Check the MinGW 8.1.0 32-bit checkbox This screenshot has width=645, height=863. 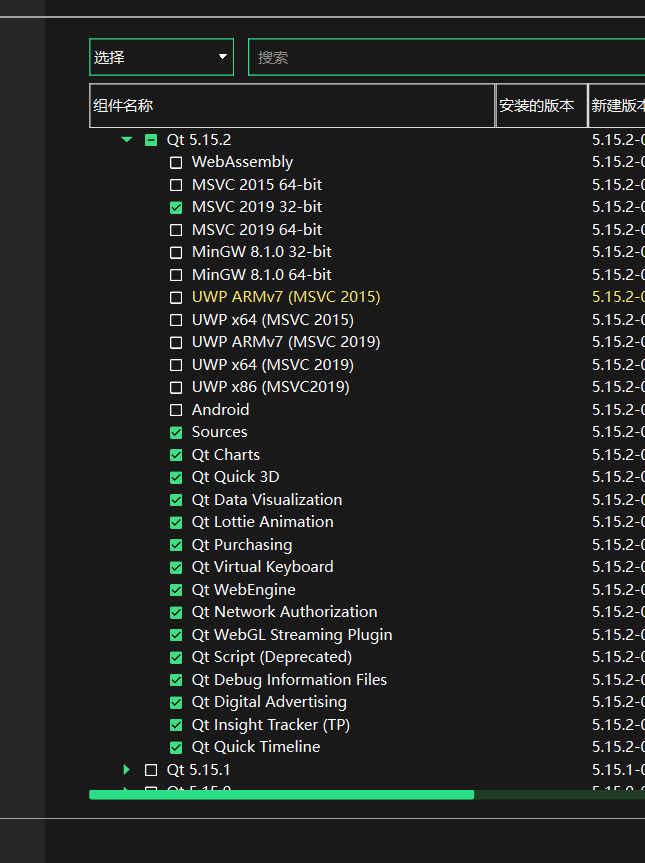pos(176,252)
